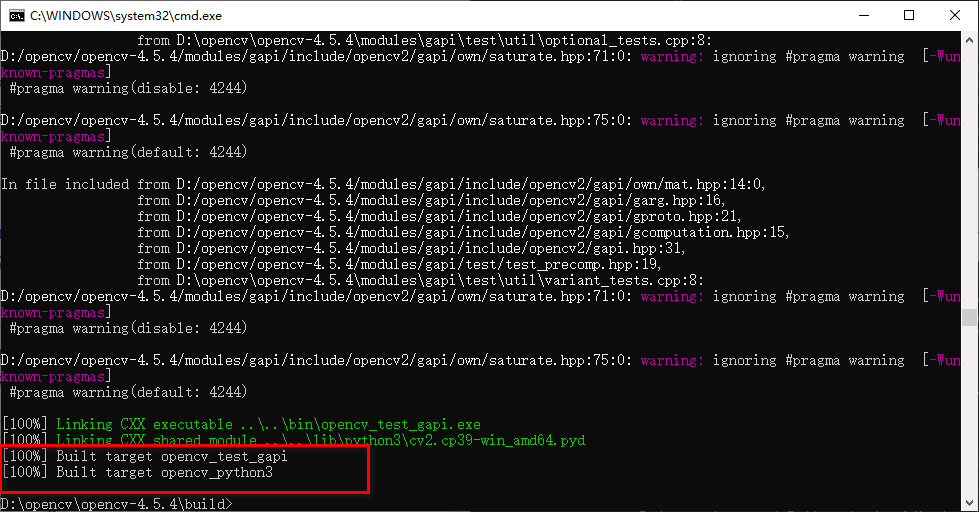Click the vertical scrollbar thumb
This screenshot has height=512, width=979.
[x=969, y=317]
